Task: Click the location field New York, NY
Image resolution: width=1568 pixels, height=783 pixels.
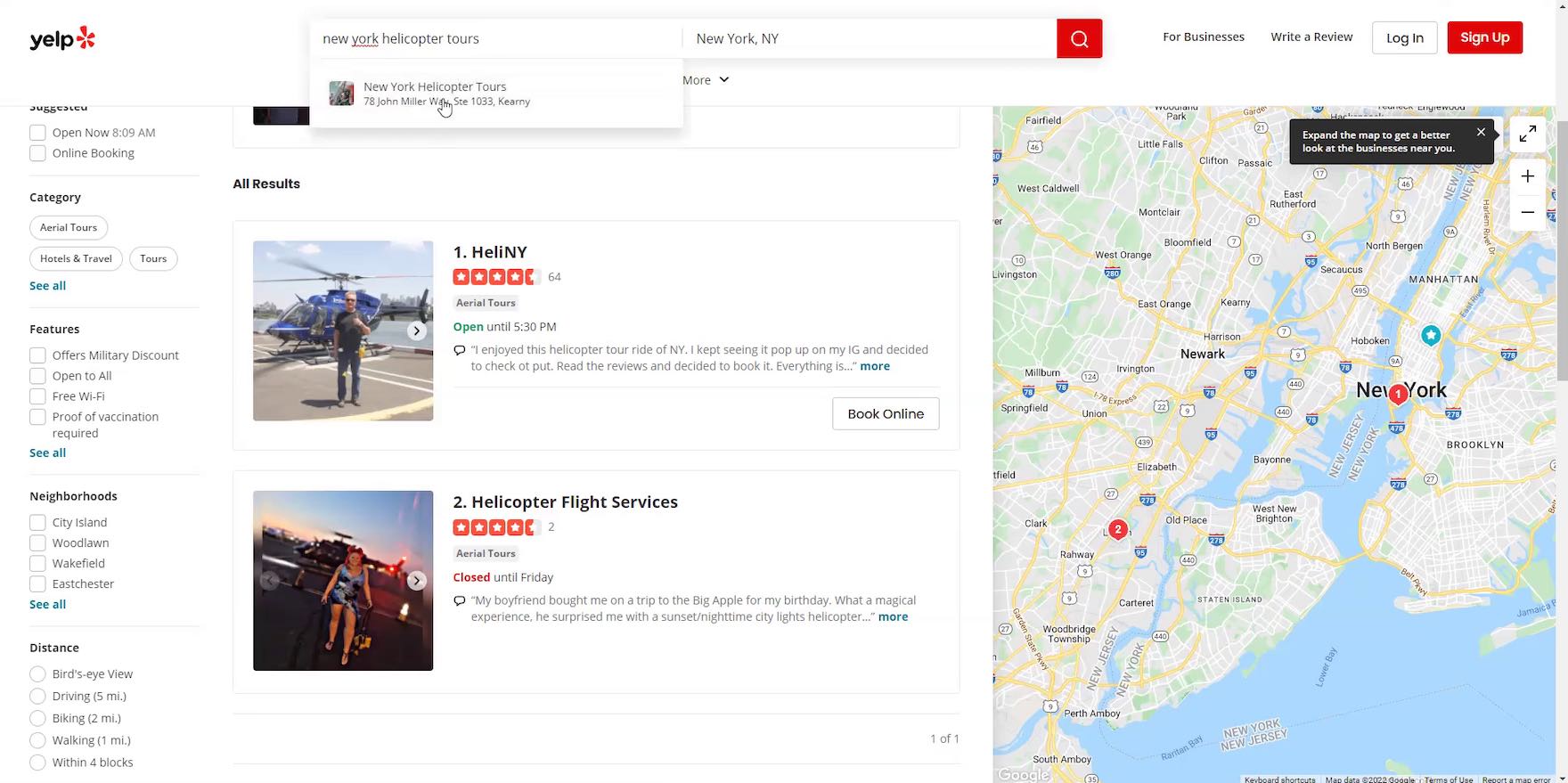Action: 869,38
